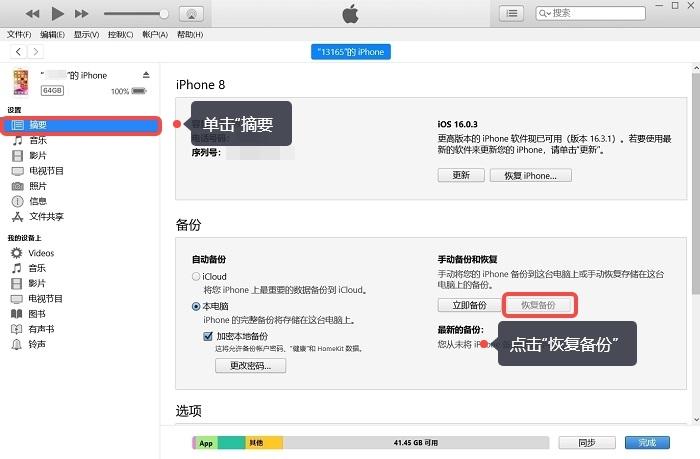The width and height of the screenshot is (700, 459).
Task: Open the 显示(V) menu
Action: pos(86,34)
